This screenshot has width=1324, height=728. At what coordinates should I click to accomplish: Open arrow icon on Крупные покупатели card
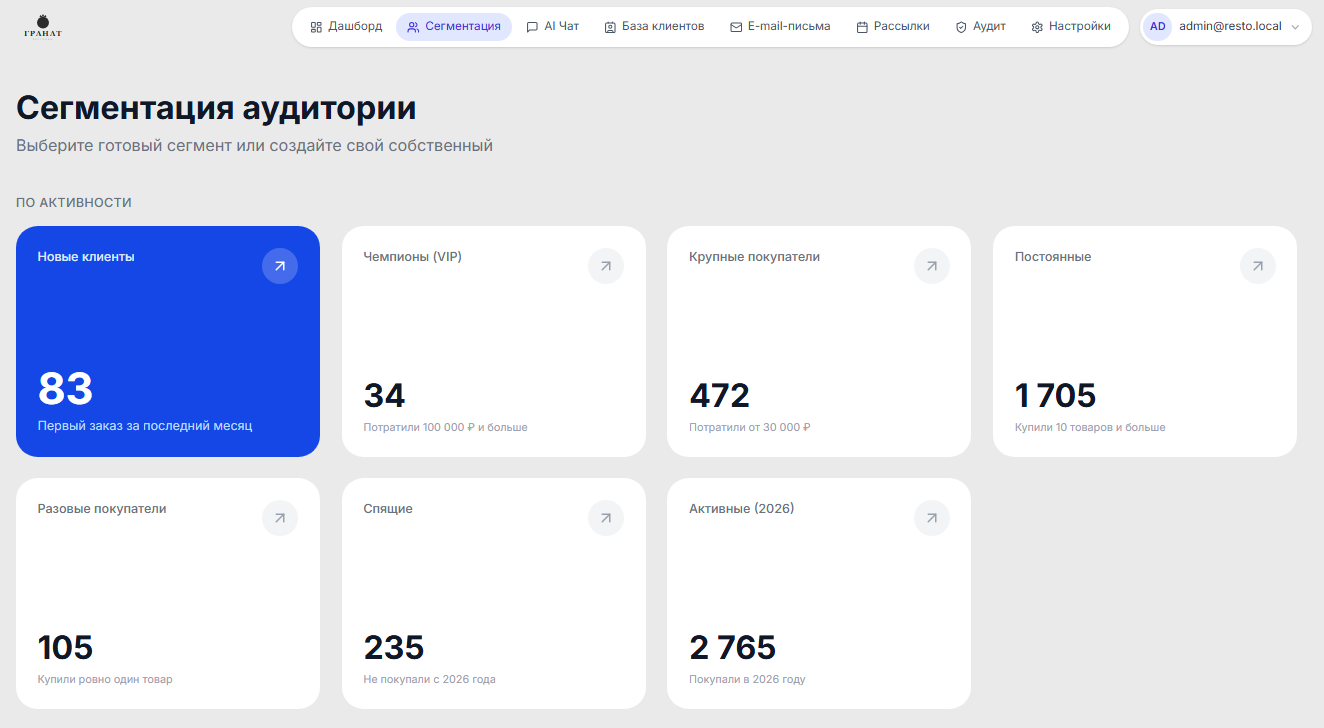(932, 266)
